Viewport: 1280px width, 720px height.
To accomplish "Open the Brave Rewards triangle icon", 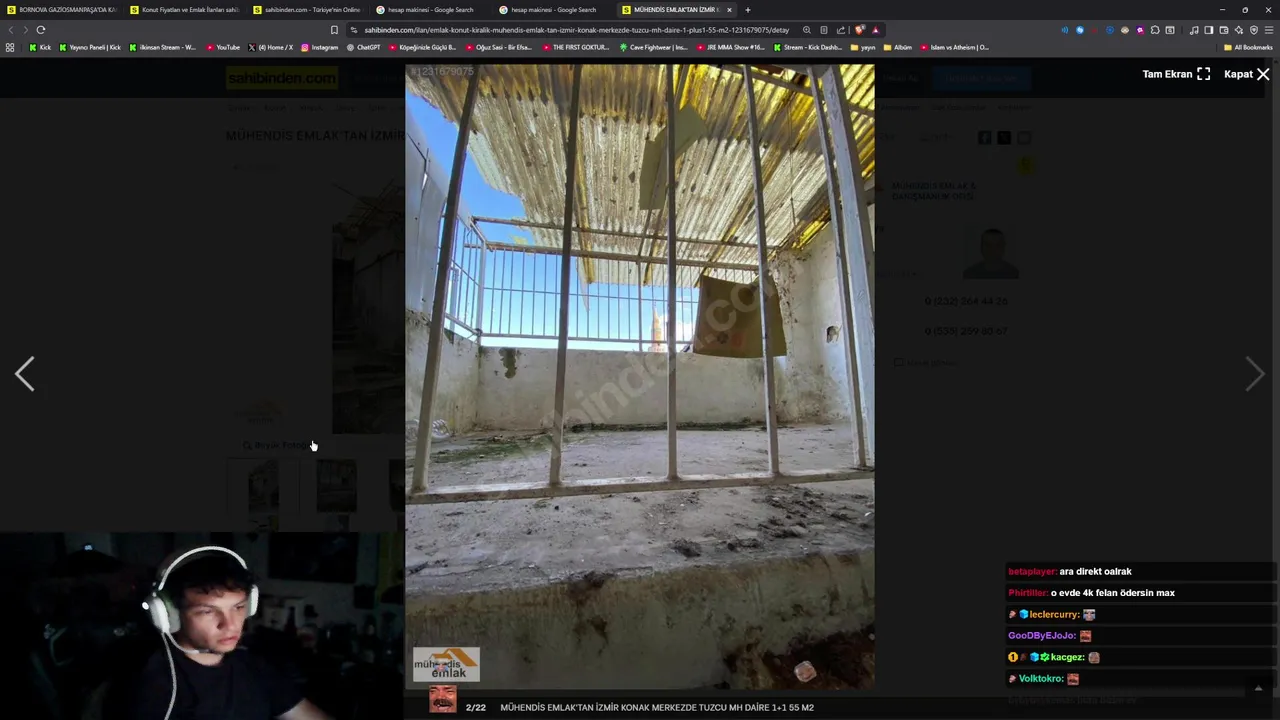I will click(x=876, y=30).
